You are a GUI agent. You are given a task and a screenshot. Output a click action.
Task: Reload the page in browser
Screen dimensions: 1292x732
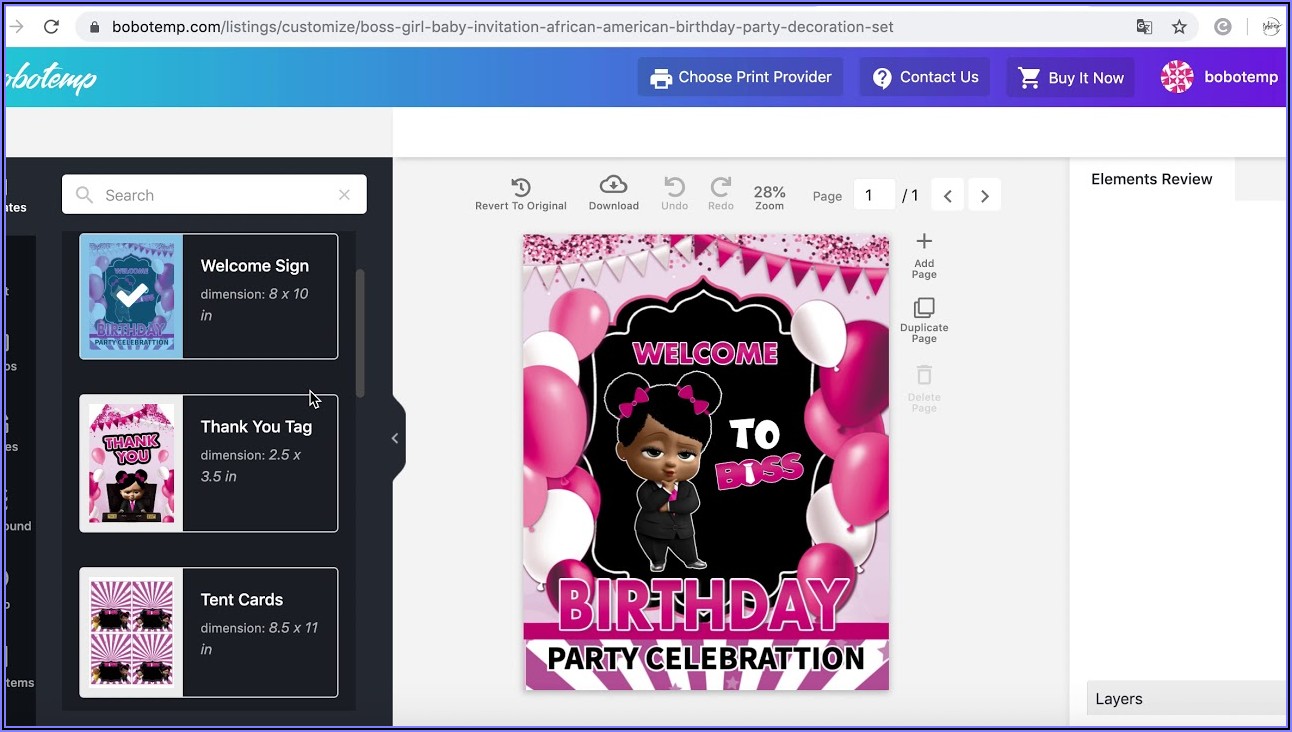(x=51, y=27)
